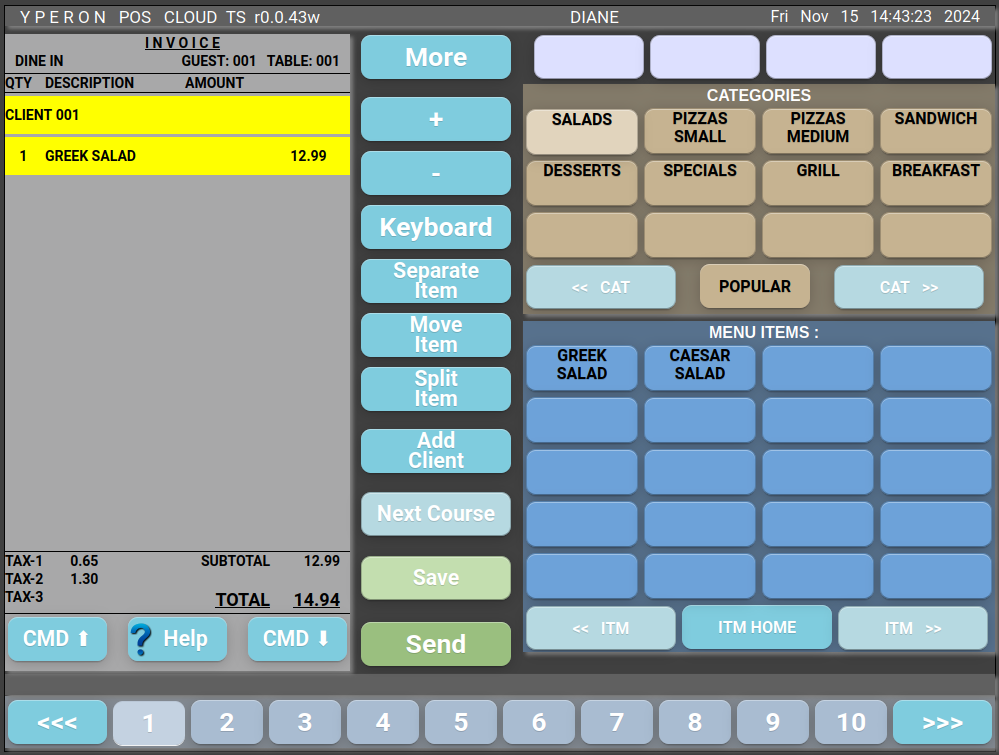Add Caesar Salad to the order
This screenshot has height=755, width=999.
699,366
